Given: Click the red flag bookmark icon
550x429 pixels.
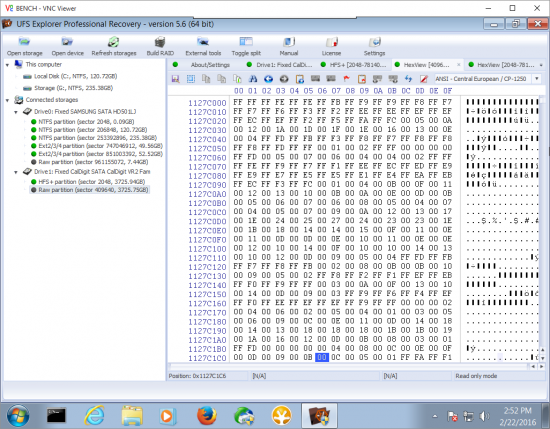Looking at the screenshot, I should [x=347, y=79].
